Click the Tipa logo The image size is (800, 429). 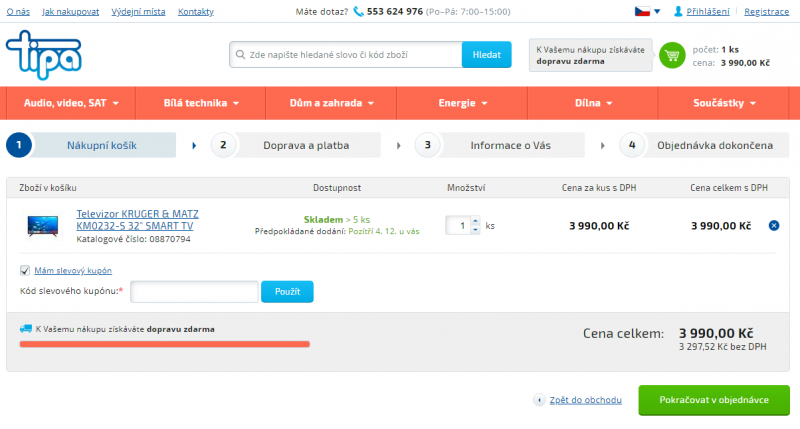pos(44,55)
